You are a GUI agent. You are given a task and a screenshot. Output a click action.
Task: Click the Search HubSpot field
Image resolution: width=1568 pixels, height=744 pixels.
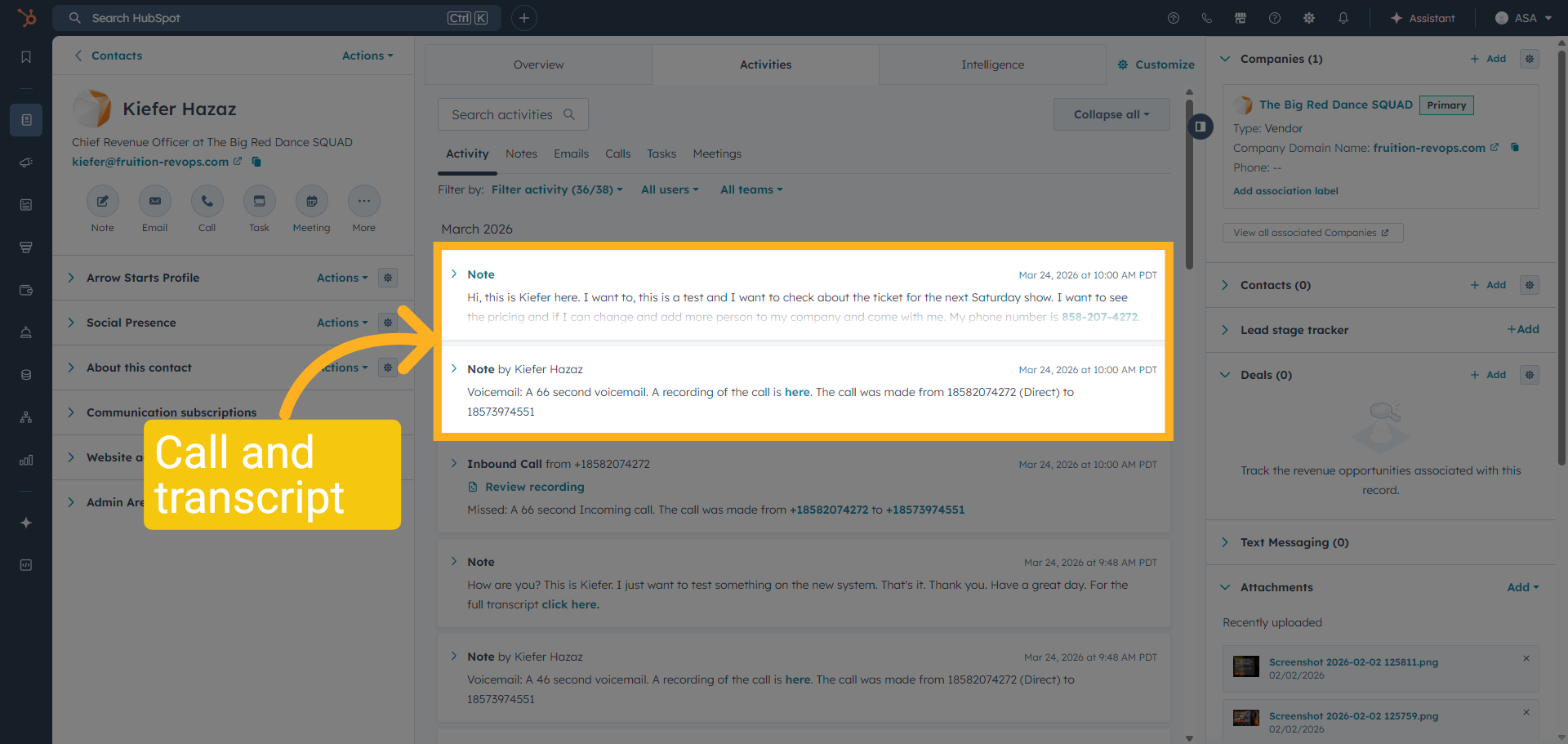pyautogui.click(x=277, y=18)
